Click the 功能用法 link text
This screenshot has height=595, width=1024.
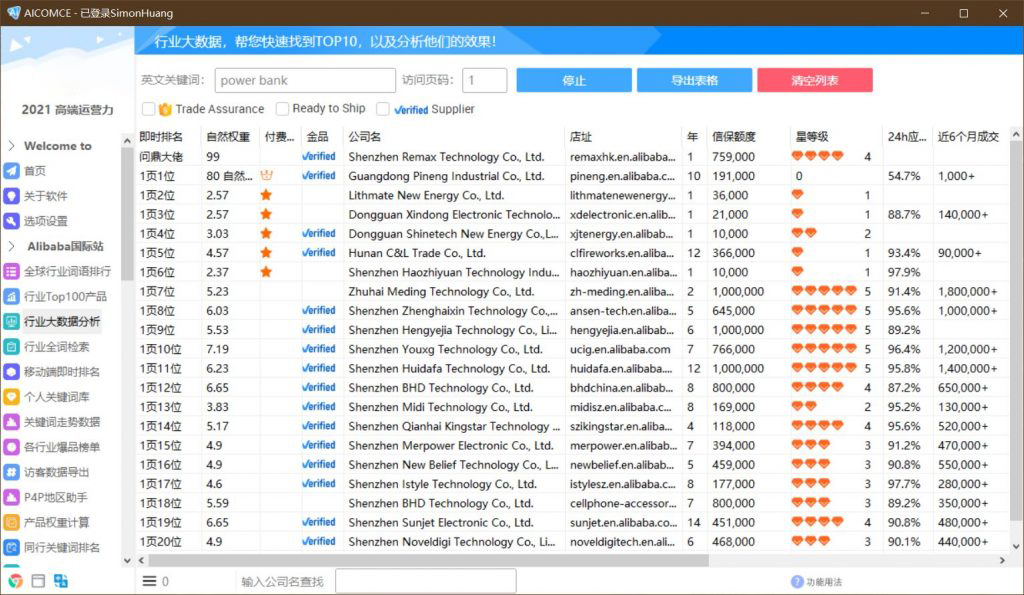click(824, 582)
